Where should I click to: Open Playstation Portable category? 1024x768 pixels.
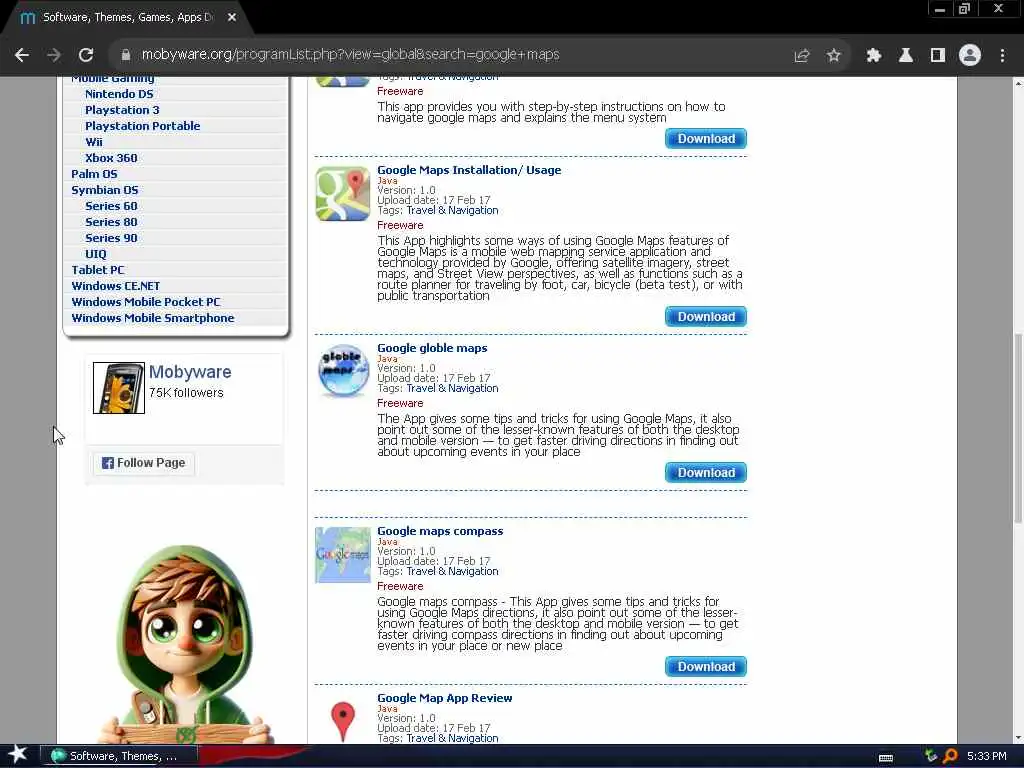click(142, 126)
